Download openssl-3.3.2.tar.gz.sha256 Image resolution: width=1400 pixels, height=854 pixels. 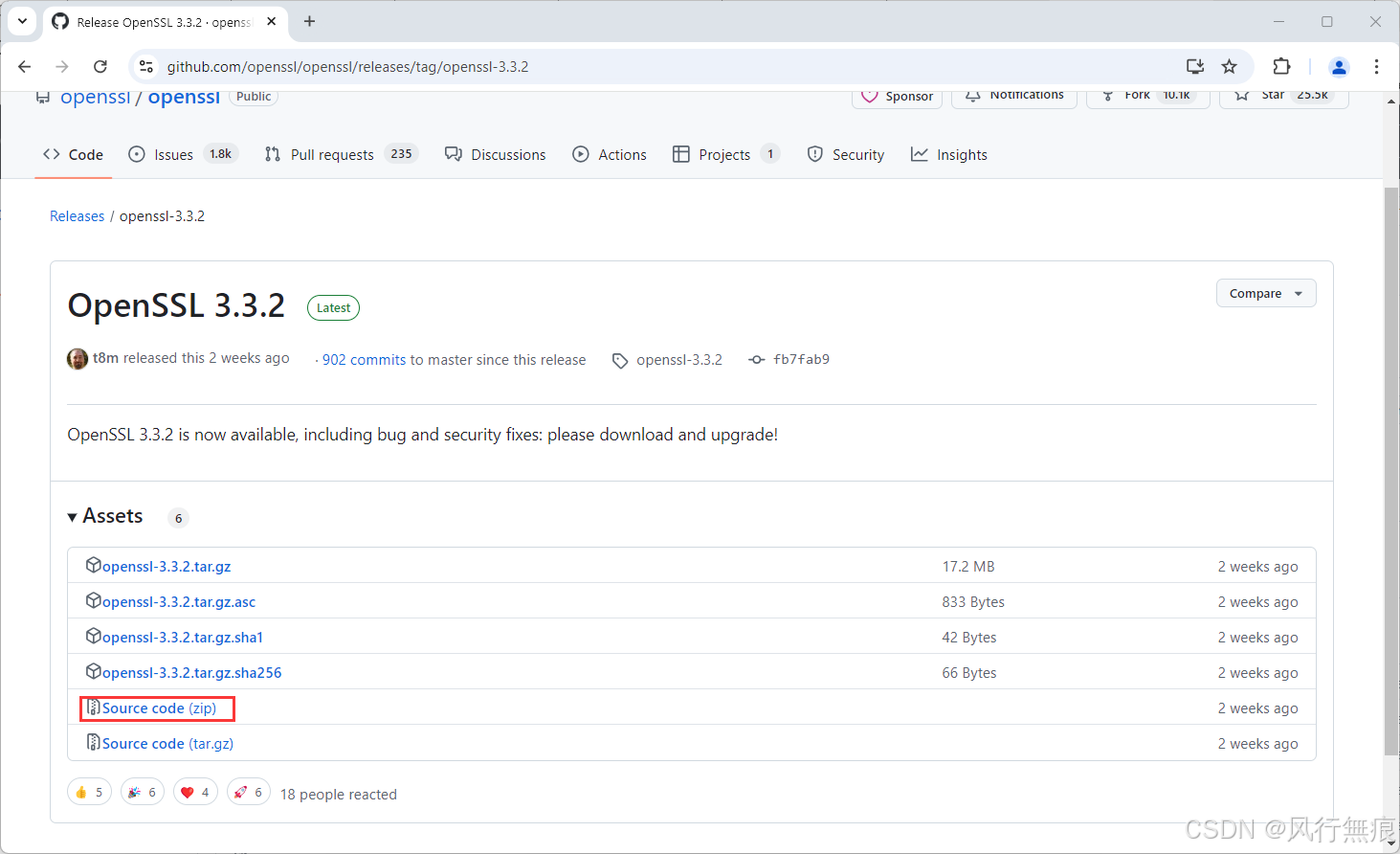coord(192,673)
